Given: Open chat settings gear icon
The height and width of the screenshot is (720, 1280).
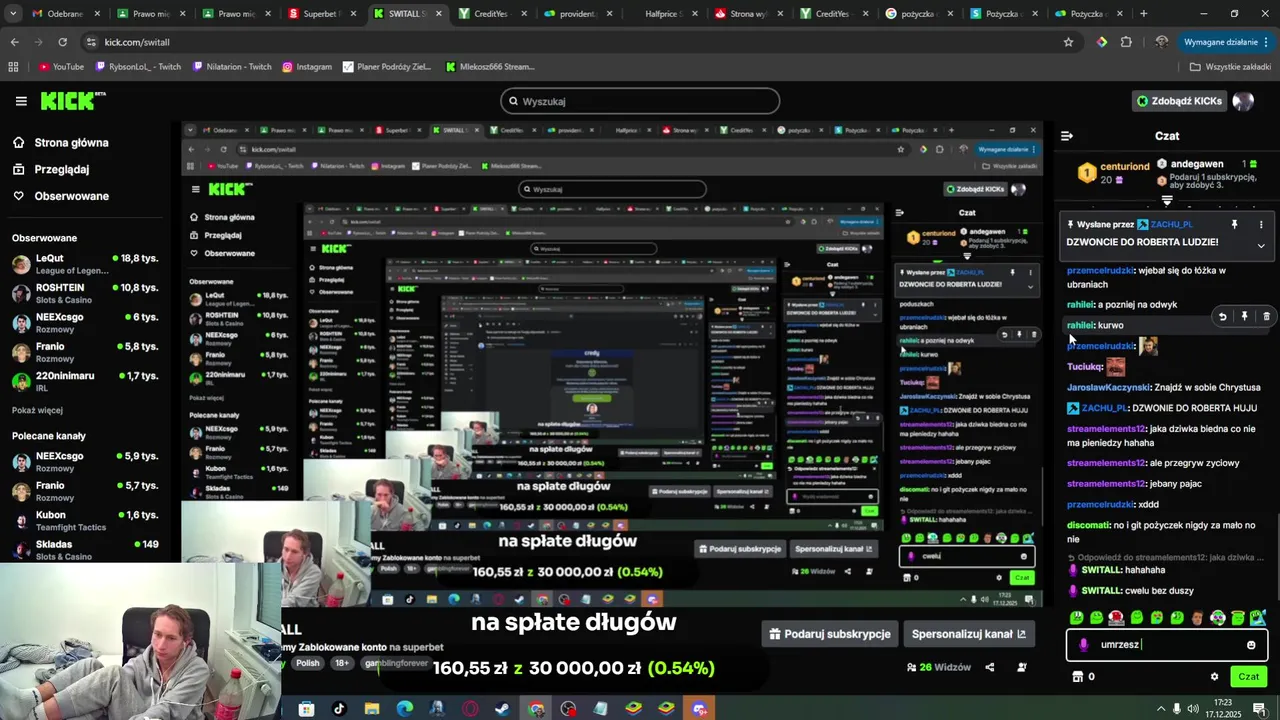Looking at the screenshot, I should click(1214, 677).
